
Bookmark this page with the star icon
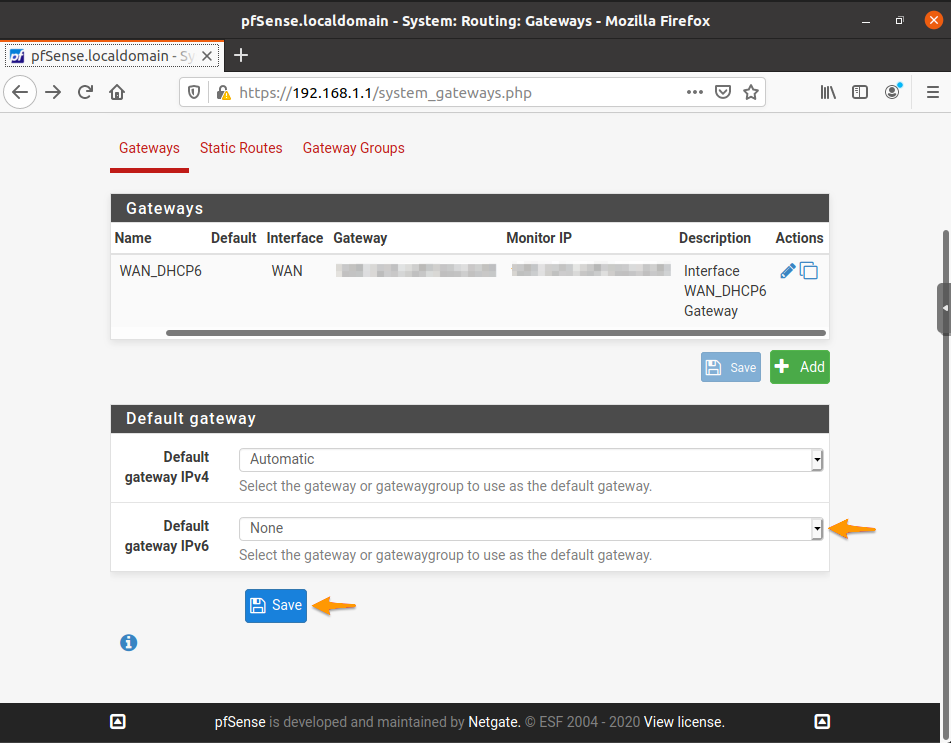click(751, 91)
